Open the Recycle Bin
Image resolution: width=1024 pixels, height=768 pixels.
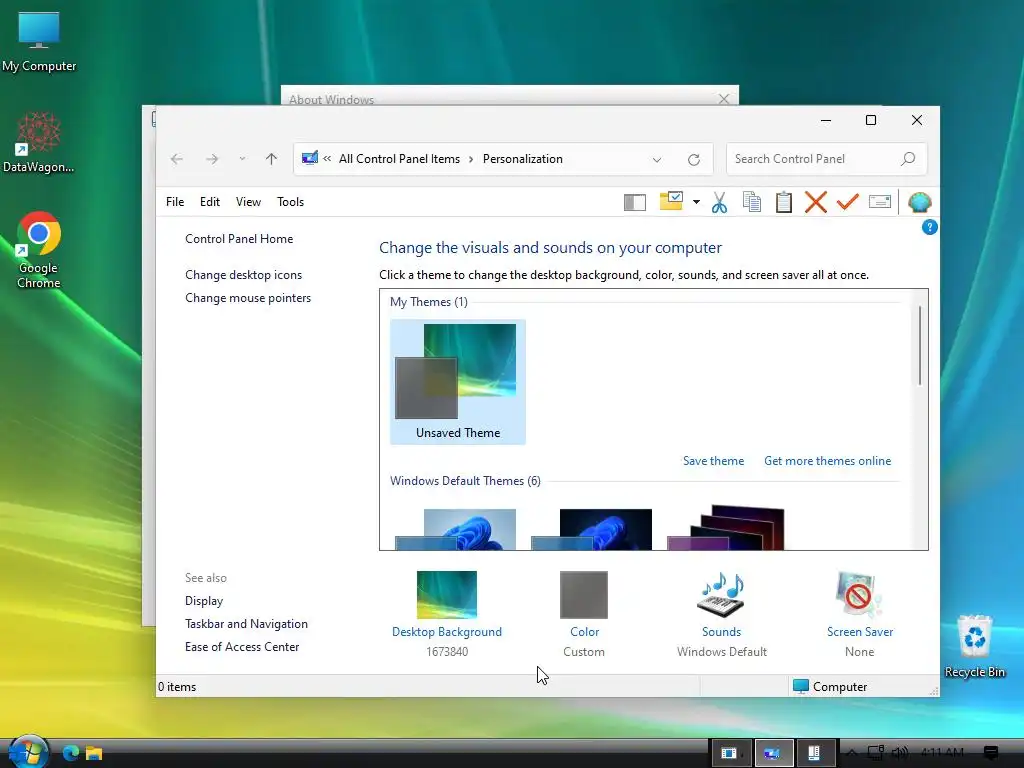click(x=974, y=646)
